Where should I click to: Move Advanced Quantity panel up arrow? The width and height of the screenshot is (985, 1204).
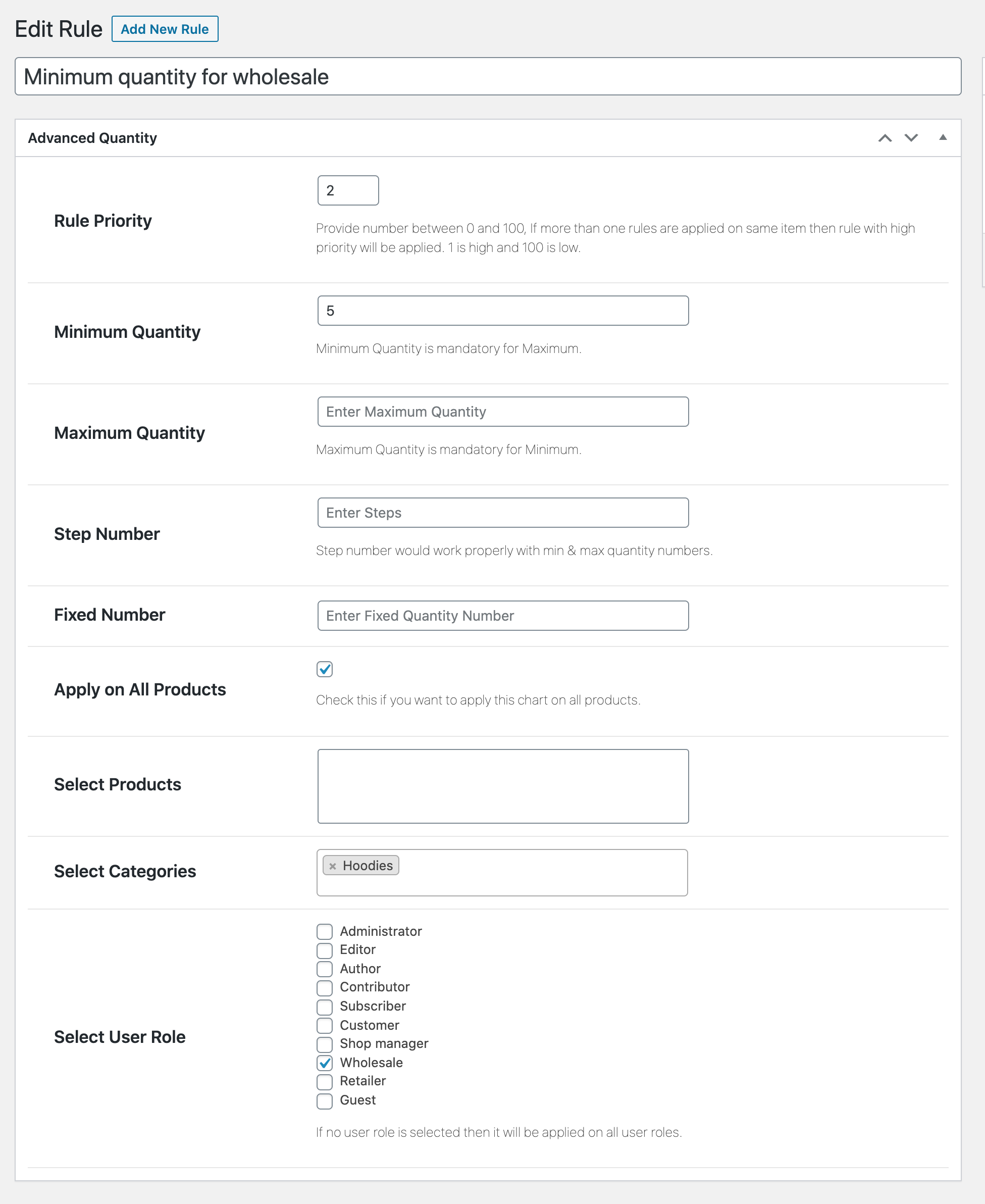coord(885,138)
